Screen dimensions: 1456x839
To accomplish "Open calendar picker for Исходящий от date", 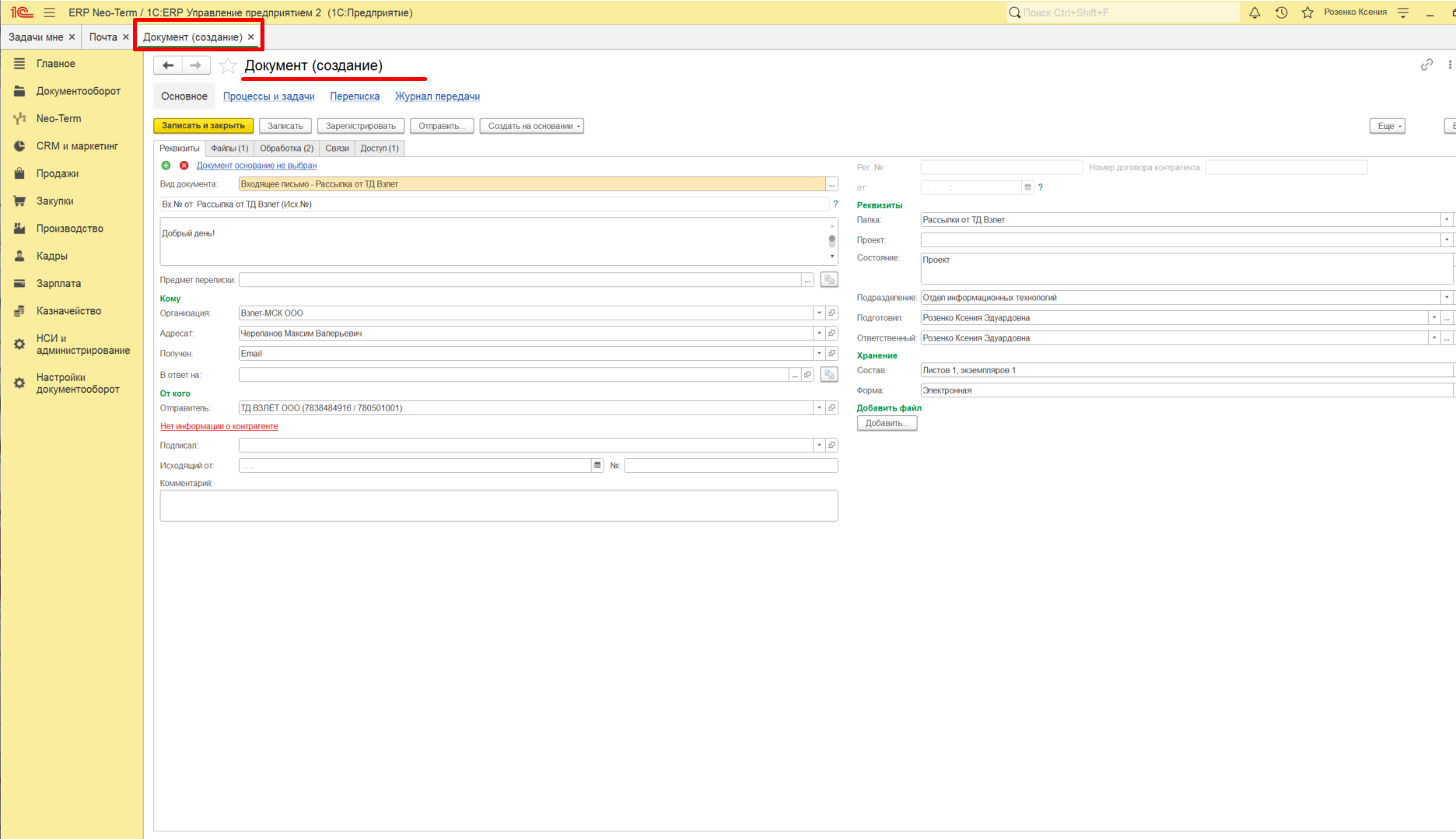I will coord(597,466).
